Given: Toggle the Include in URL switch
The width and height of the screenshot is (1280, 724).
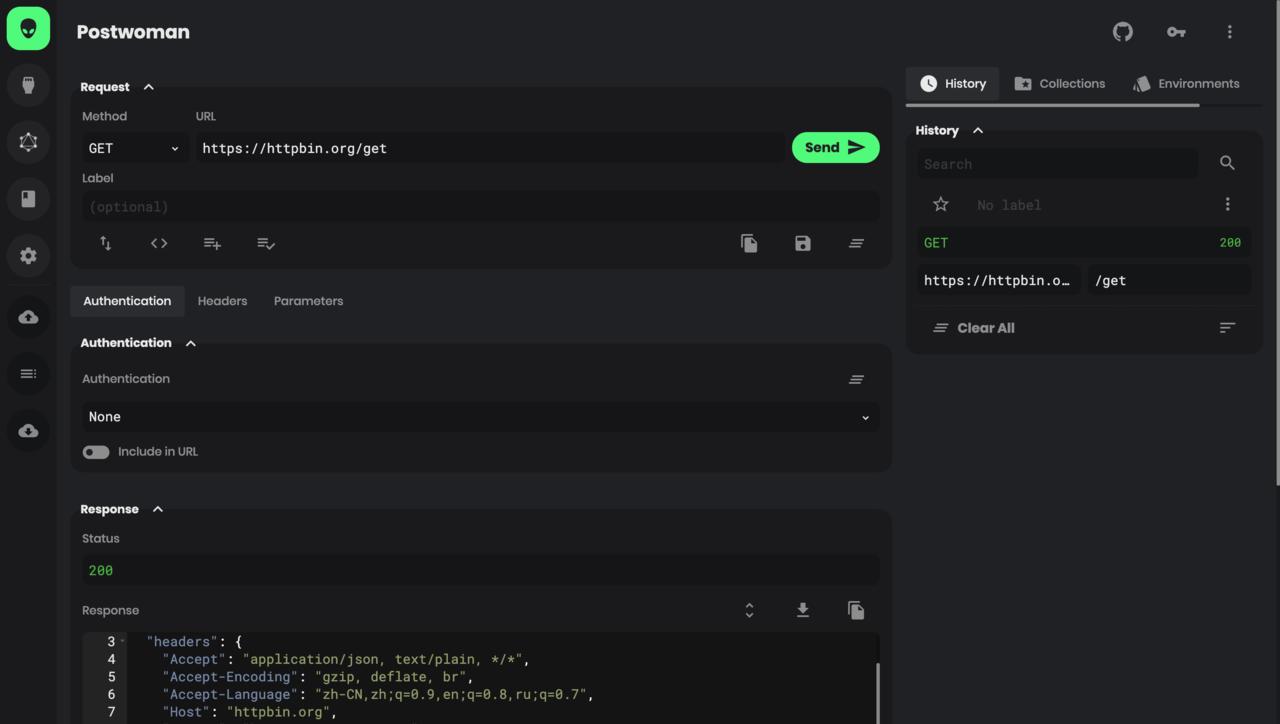Looking at the screenshot, I should point(96,452).
